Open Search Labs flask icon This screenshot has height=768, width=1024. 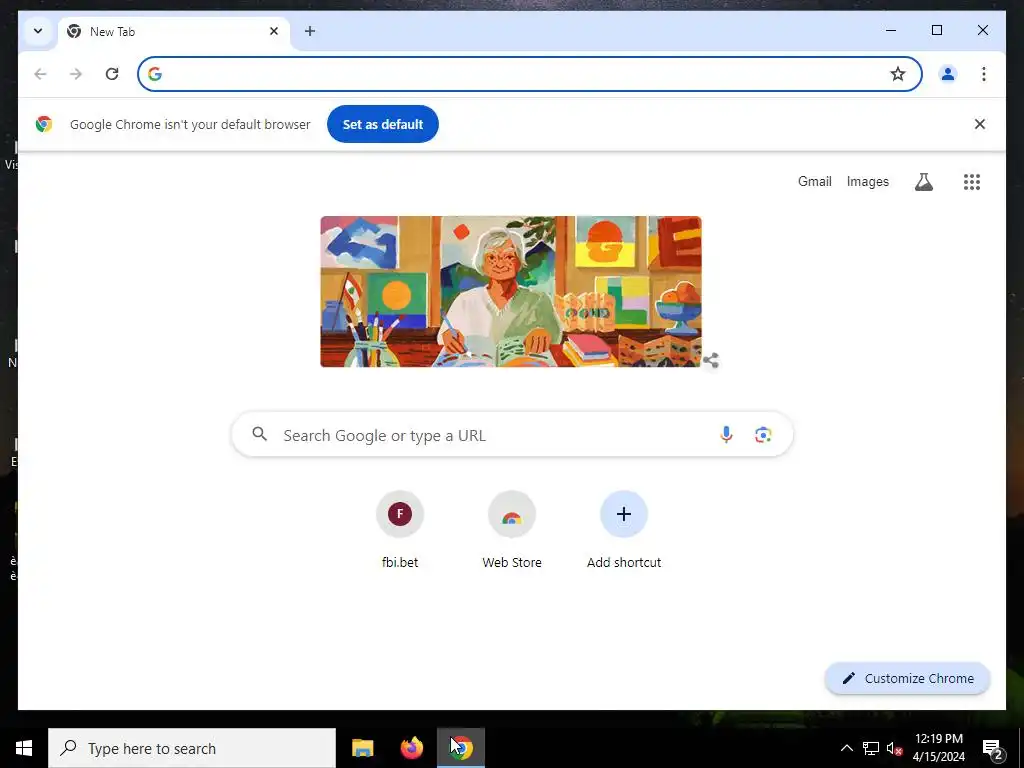click(923, 182)
